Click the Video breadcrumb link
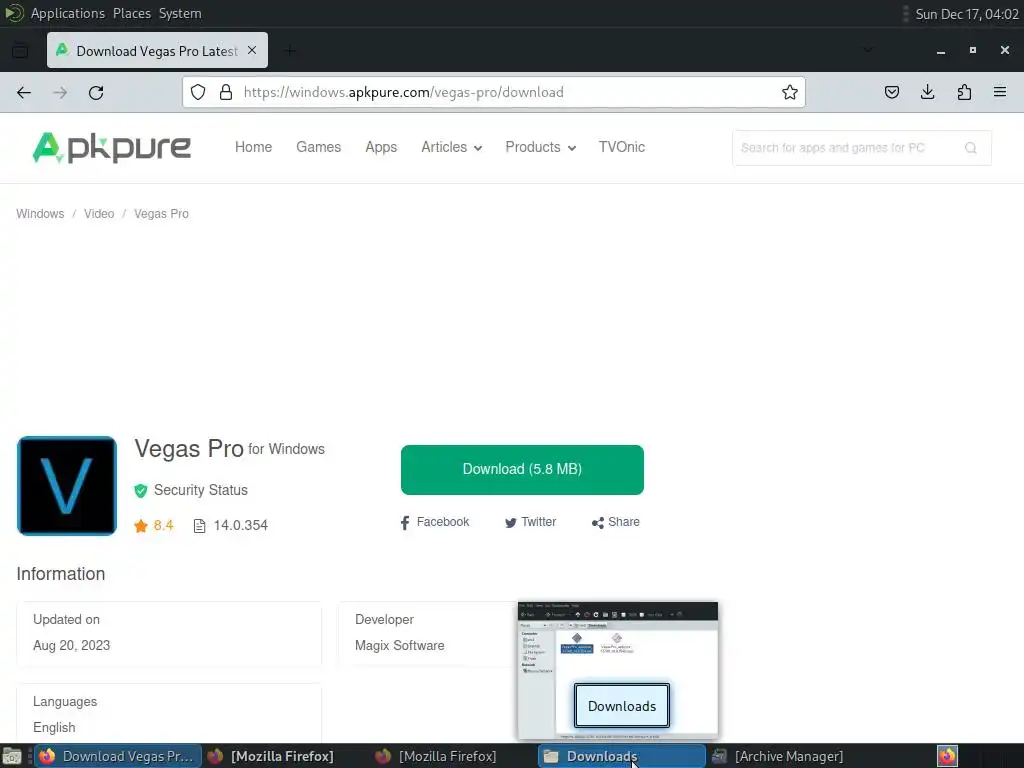 click(x=99, y=214)
